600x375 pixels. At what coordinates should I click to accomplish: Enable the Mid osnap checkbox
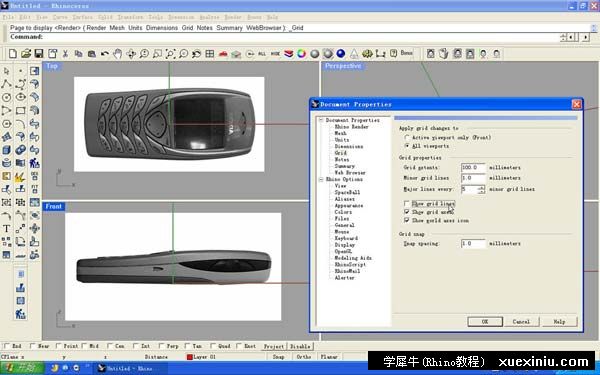pos(84,346)
